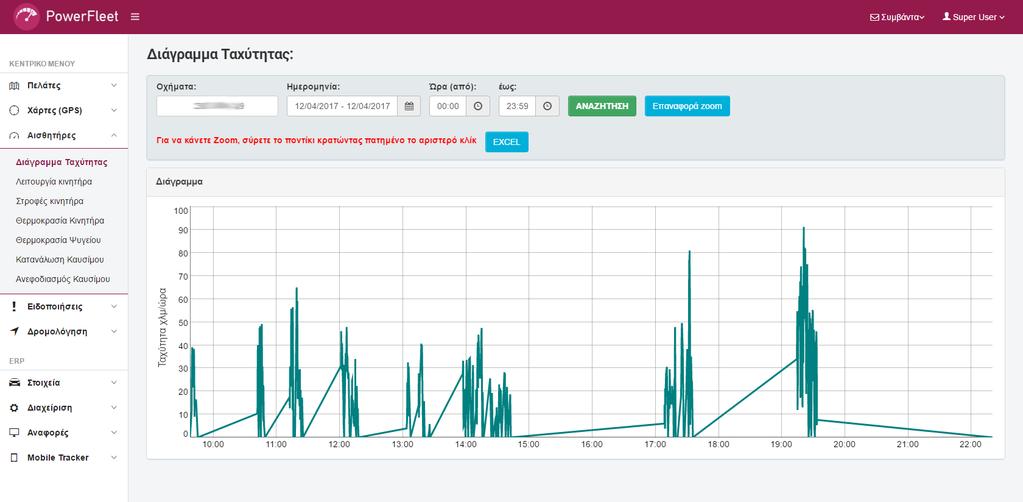Open Ανεφοδιασμός Καυσίμου submenu item

coord(63,279)
